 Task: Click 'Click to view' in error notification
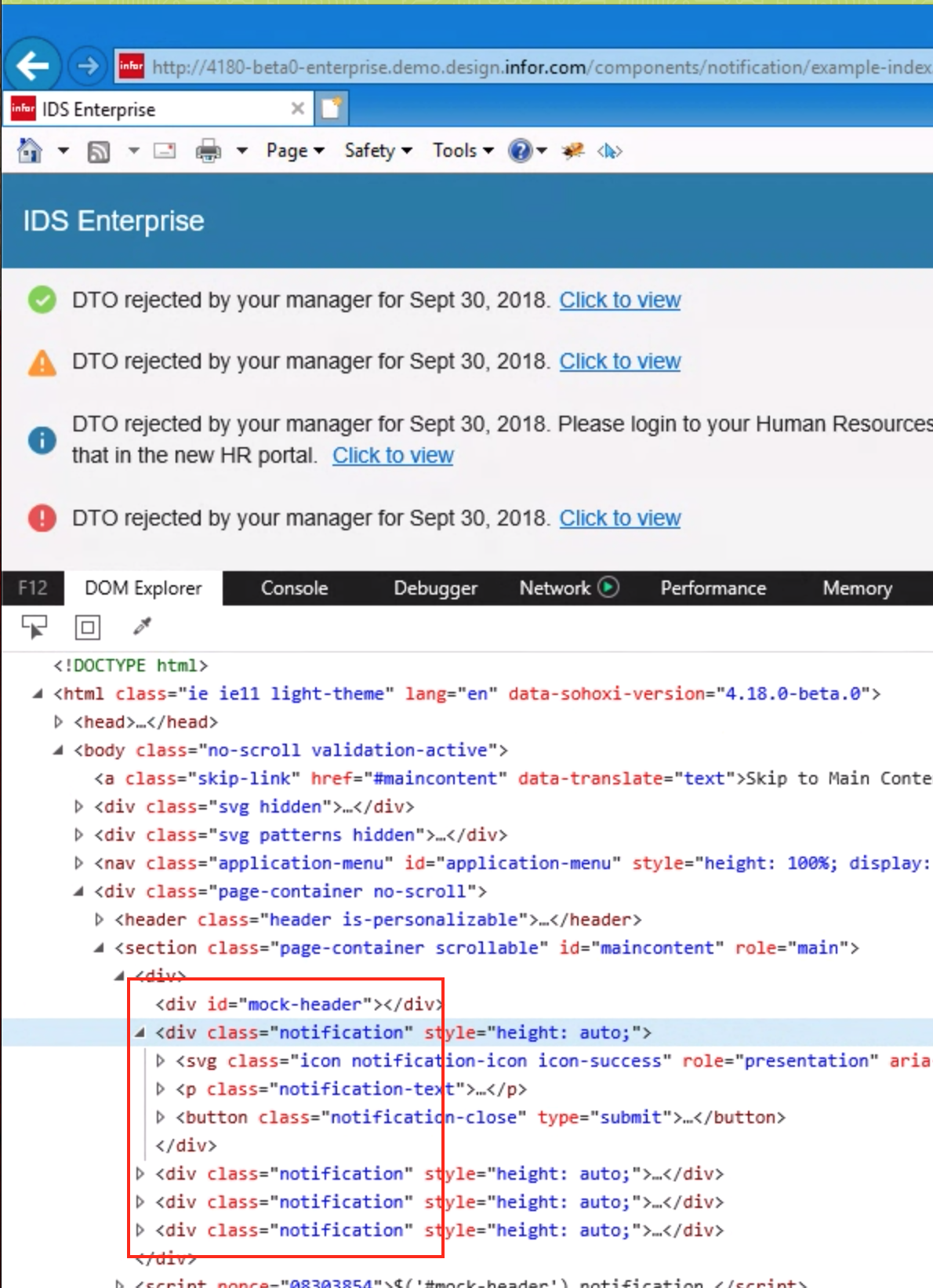tap(619, 518)
